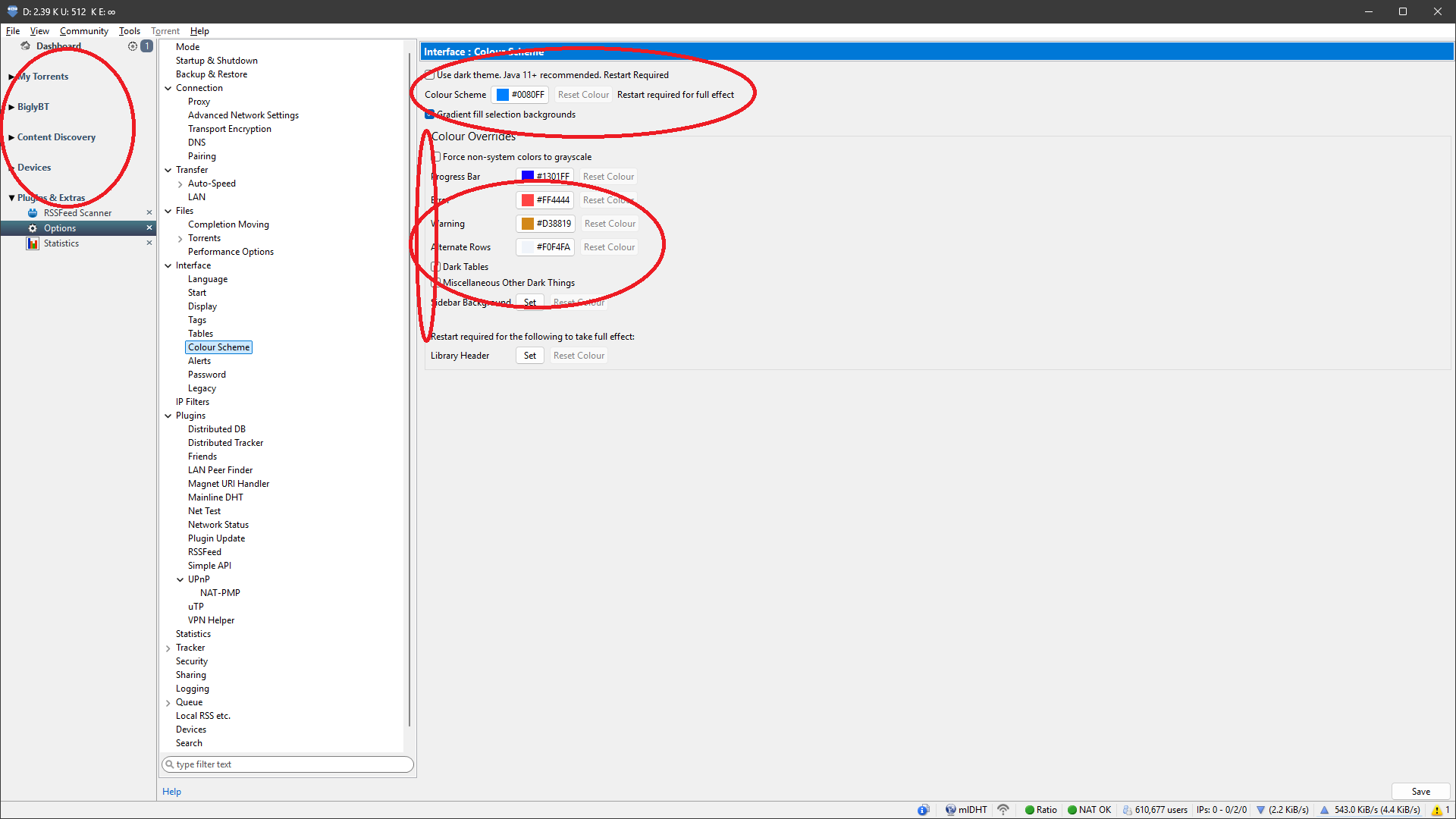Viewport: 1456px width, 819px height.
Task: Click the mIDHT globe status icon
Action: [950, 810]
